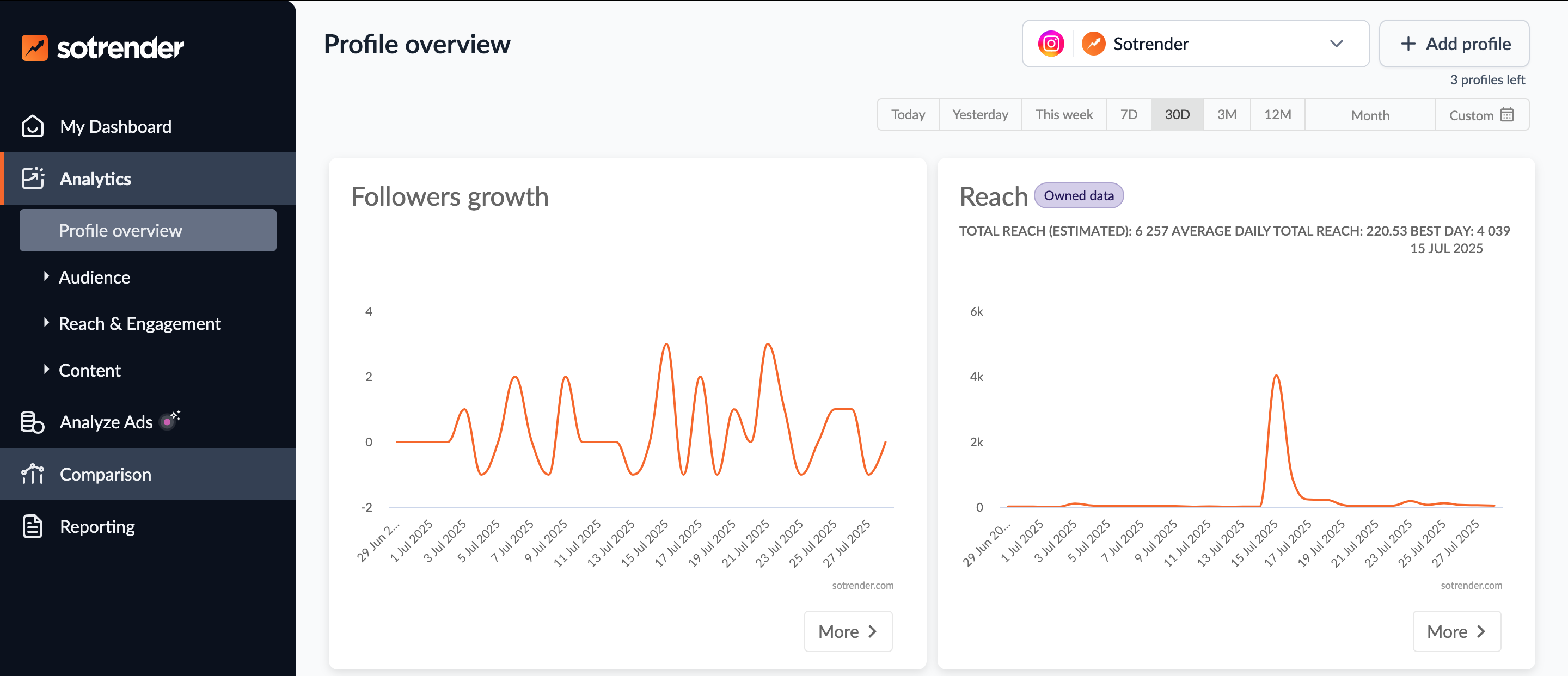This screenshot has width=1568, height=676.
Task: Expand the Content menu item
Action: [x=89, y=370]
